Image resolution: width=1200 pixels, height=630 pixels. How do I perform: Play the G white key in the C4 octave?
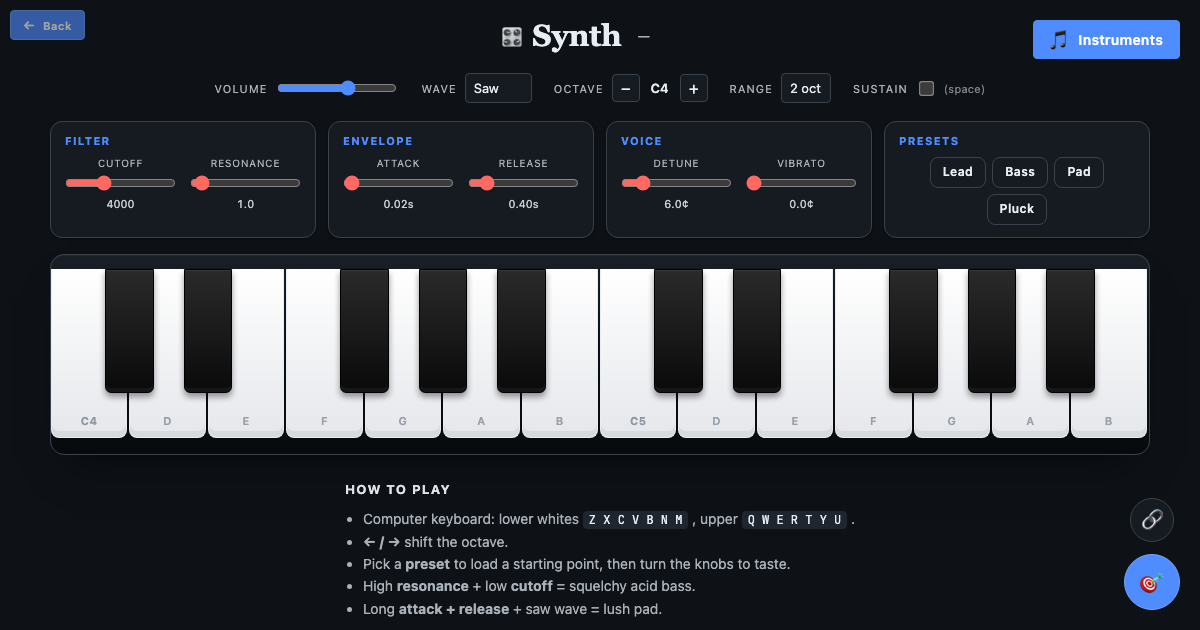click(403, 415)
